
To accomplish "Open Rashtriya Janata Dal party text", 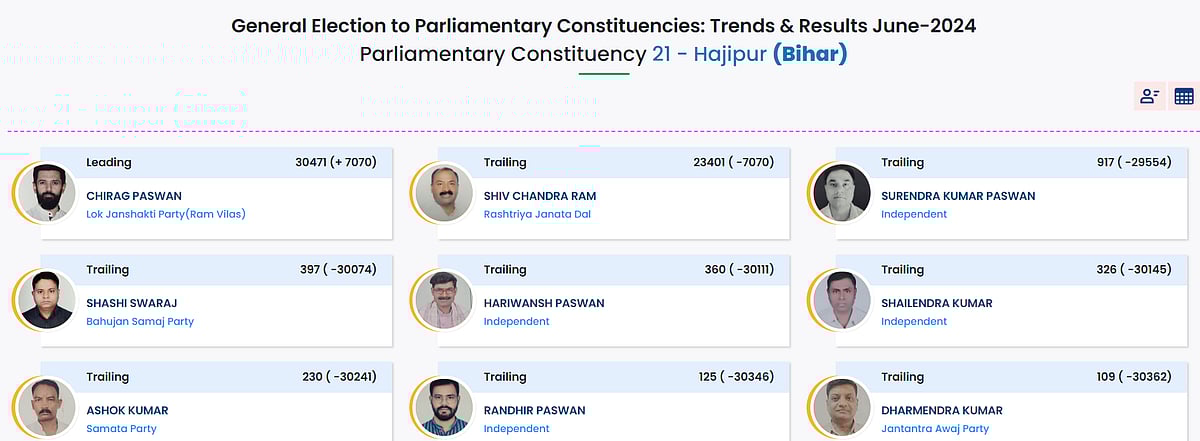I will pyautogui.click(x=537, y=214).
